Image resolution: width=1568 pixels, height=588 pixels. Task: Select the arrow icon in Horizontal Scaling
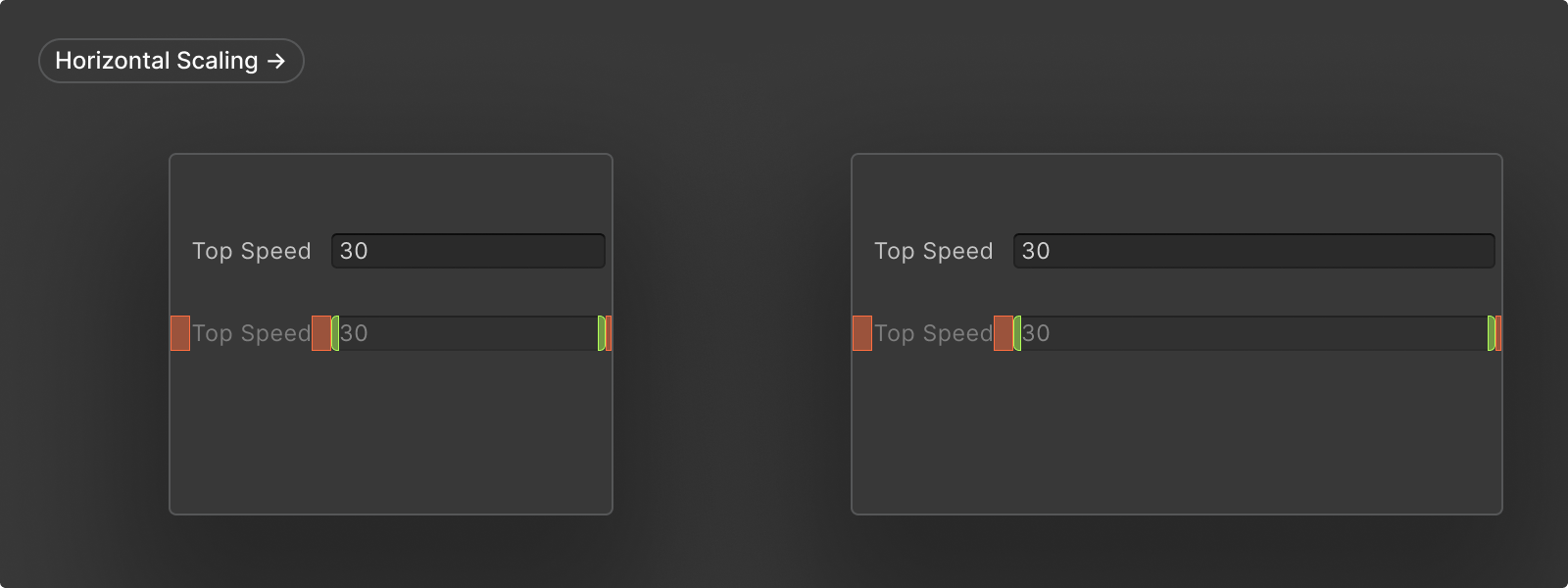click(x=278, y=60)
